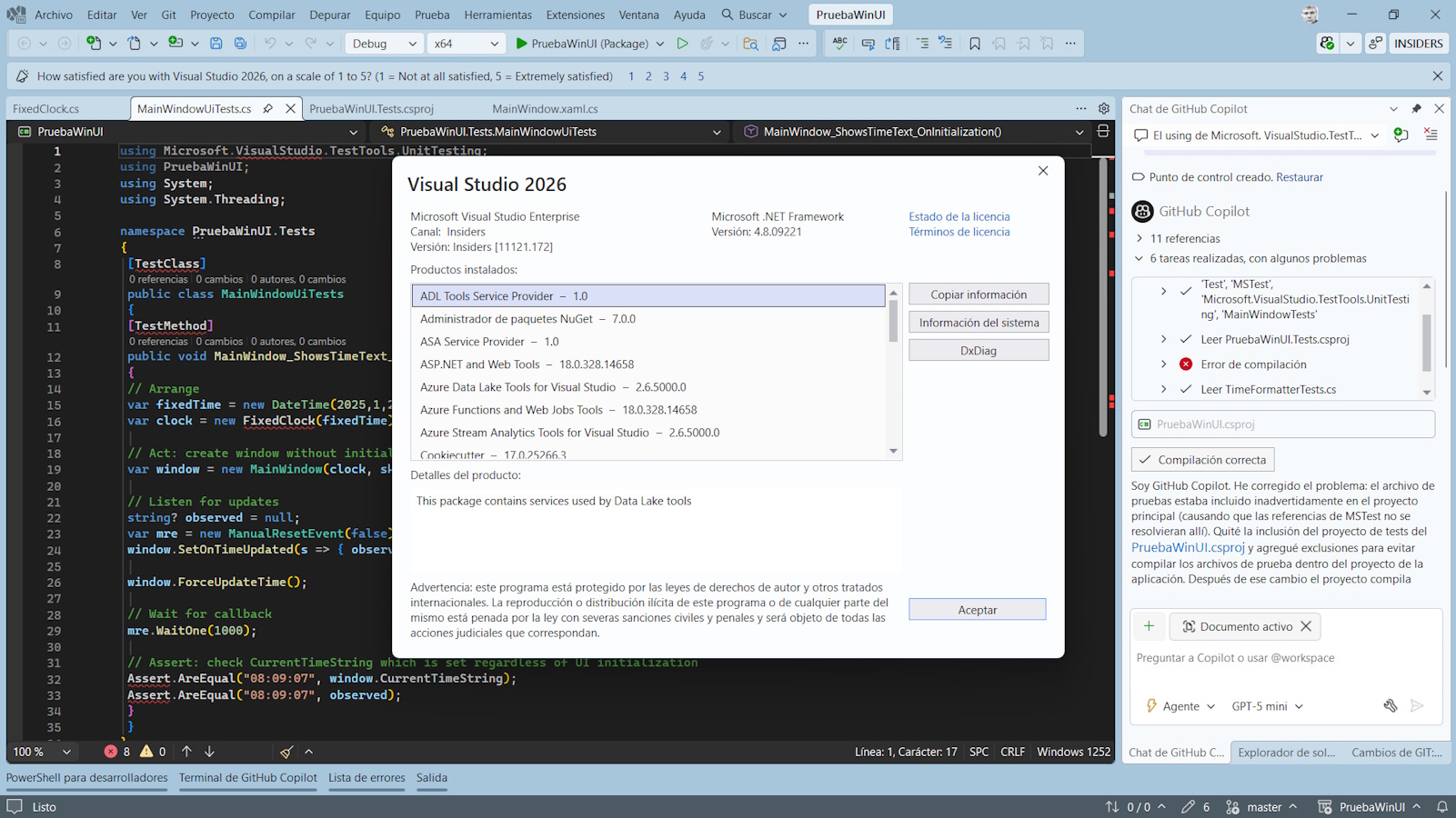This screenshot has width=1456, height=818.
Task: Clear the Copilot conversation with the delete icon
Action: (1430, 135)
